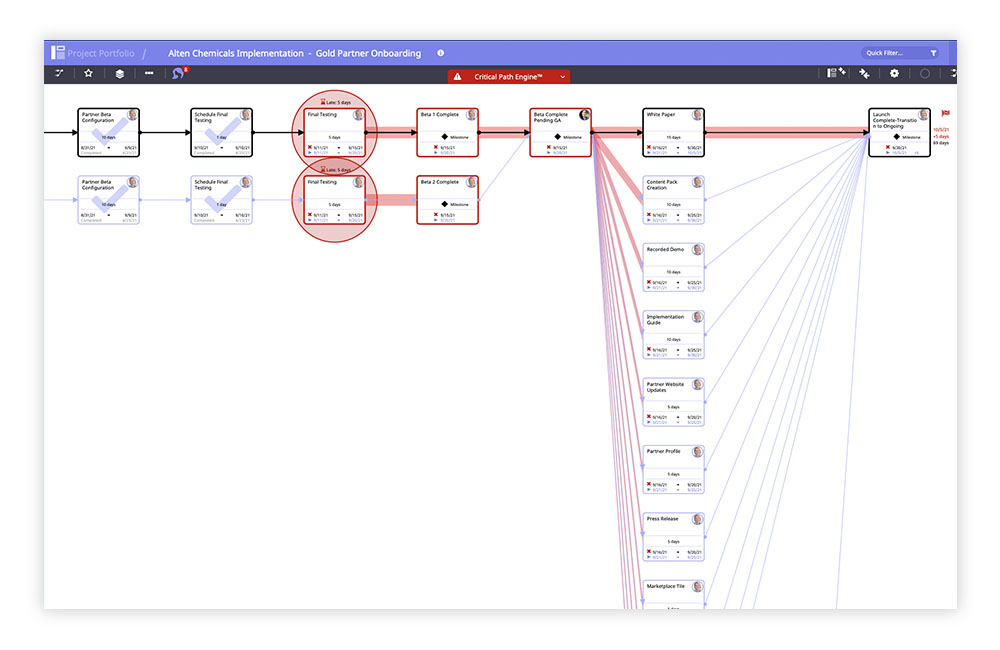Click the layers icon in the left toolbar
This screenshot has width=1000, height=650.
click(118, 73)
